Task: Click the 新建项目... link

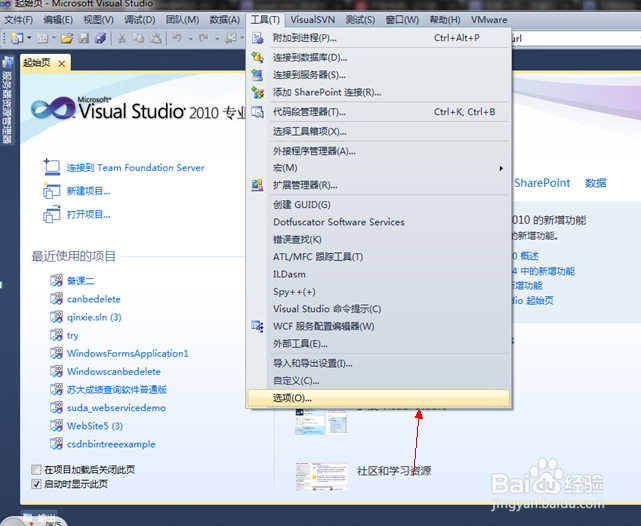Action: pyautogui.click(x=88, y=191)
